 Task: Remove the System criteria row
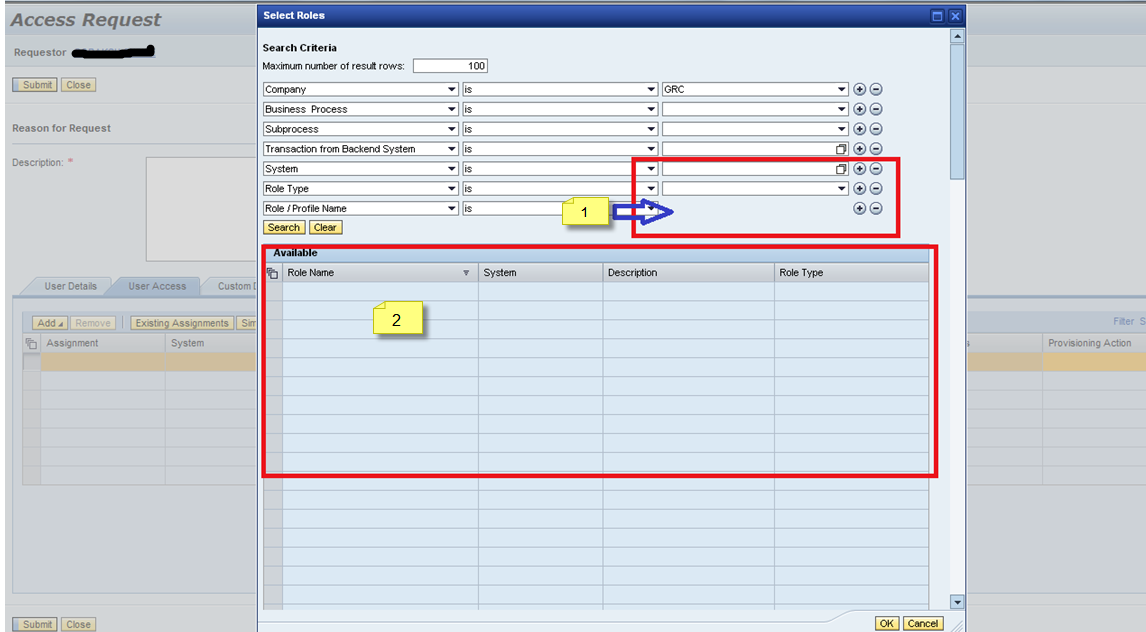pos(876,169)
